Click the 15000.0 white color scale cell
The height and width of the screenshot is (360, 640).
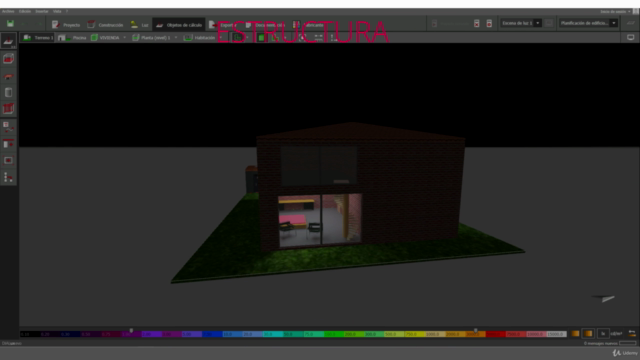click(556, 334)
